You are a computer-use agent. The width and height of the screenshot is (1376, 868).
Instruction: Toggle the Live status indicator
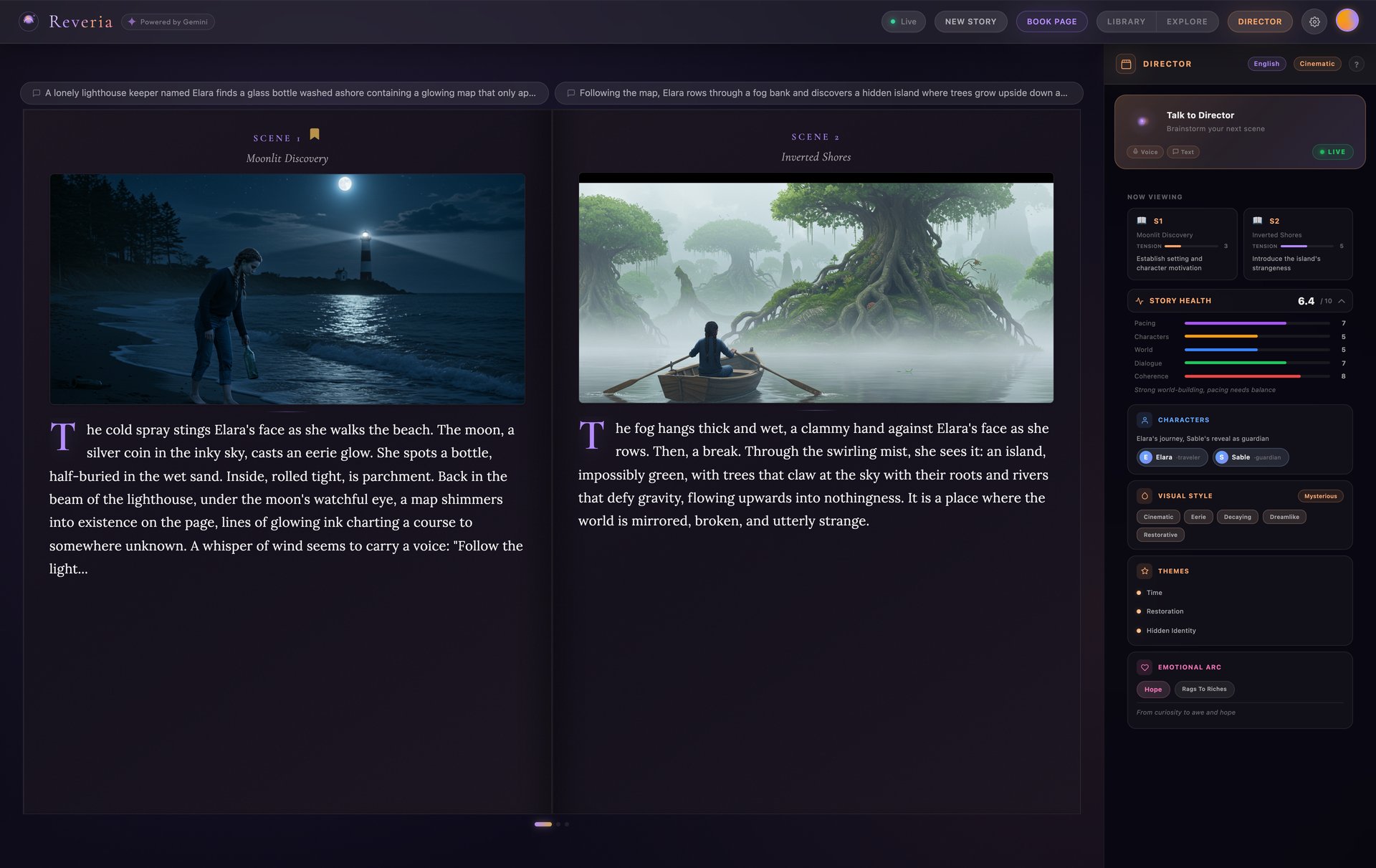[x=903, y=22]
